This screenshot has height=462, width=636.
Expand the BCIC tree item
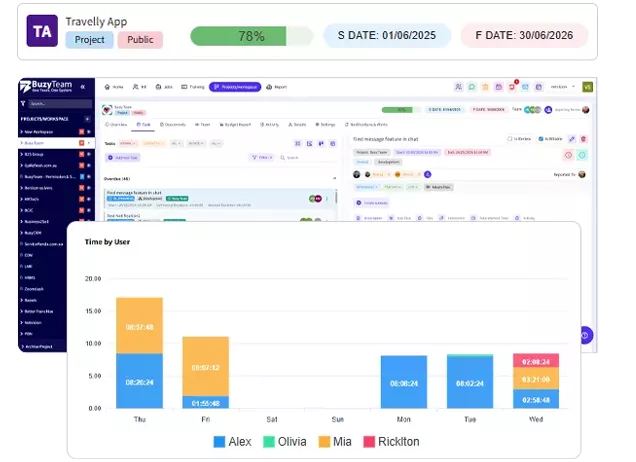[x=22, y=210]
